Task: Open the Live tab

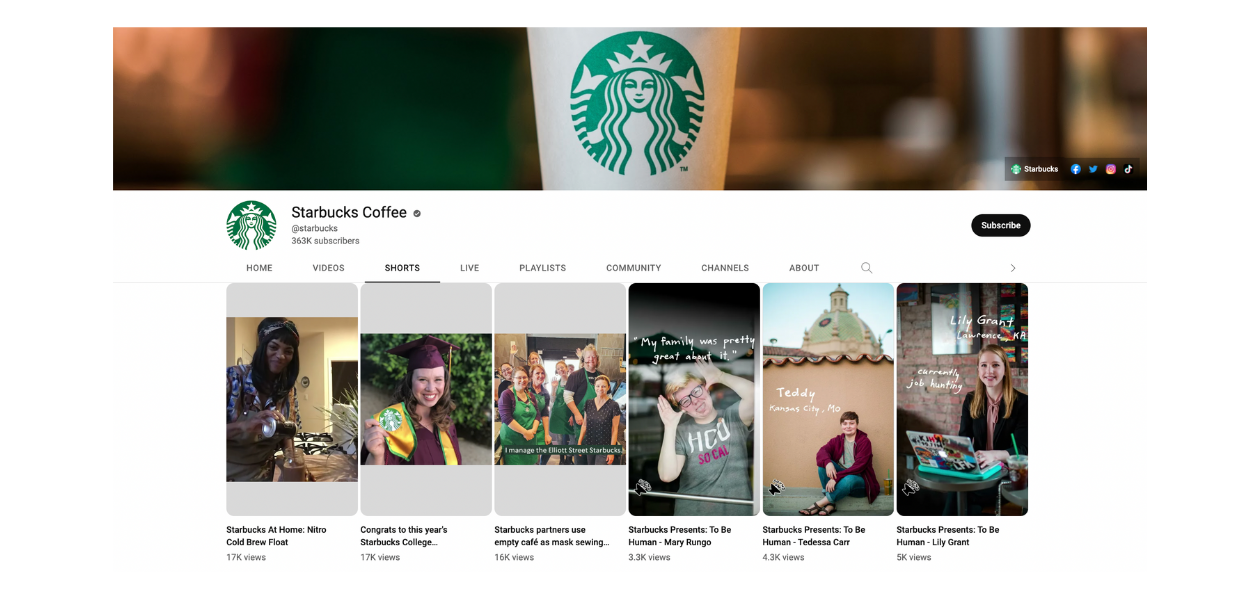Action: coord(469,268)
